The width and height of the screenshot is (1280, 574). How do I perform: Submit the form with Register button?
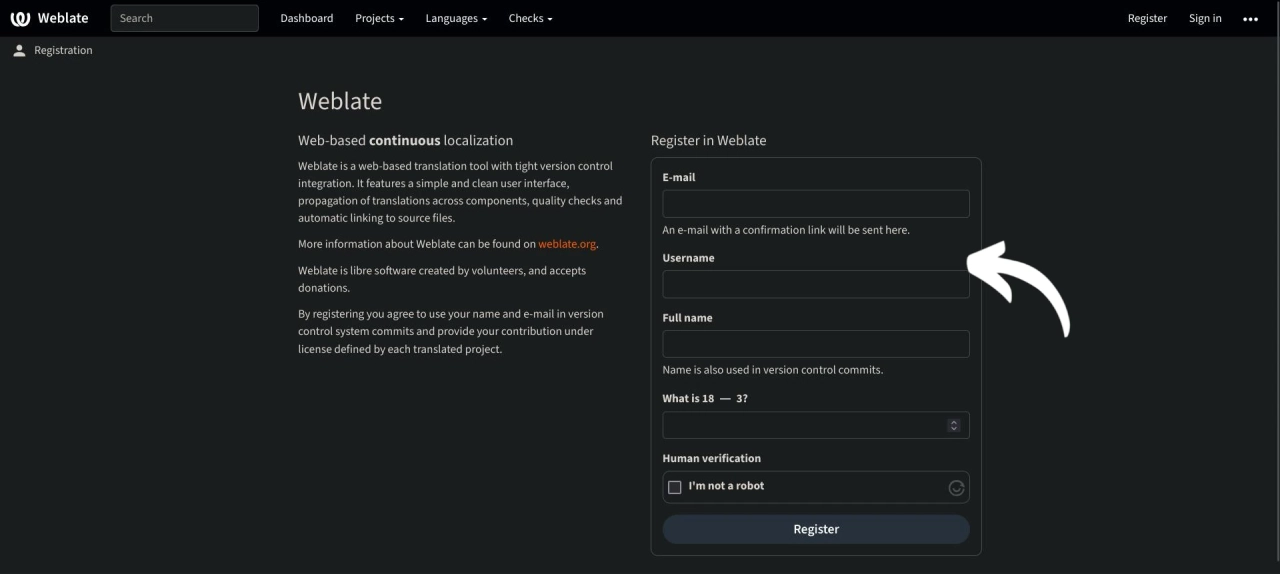point(816,529)
